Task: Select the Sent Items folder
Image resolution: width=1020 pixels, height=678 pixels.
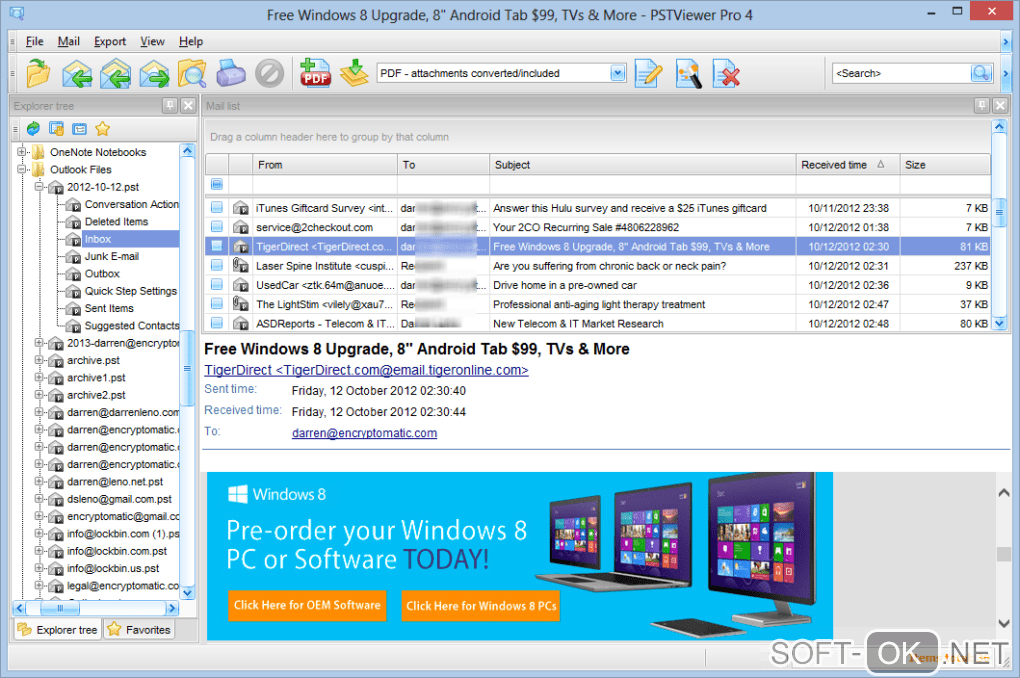Action: tap(109, 308)
